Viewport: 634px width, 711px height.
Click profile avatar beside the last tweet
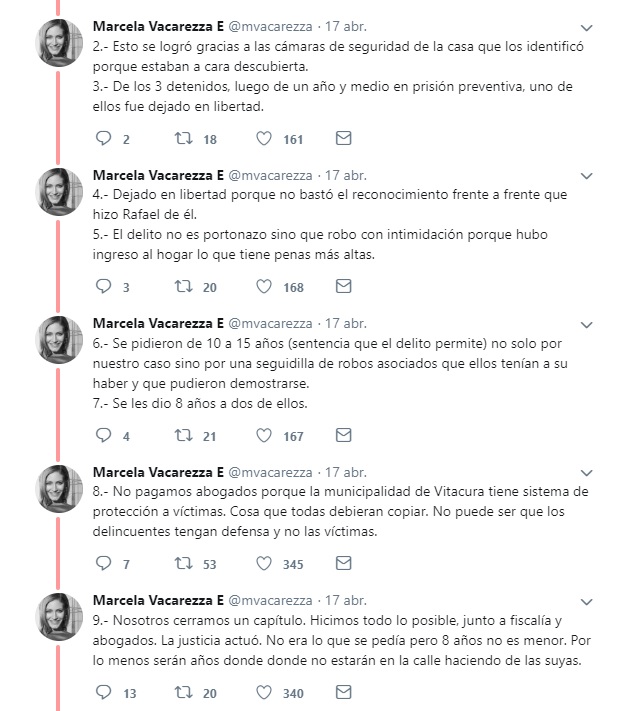point(60,615)
